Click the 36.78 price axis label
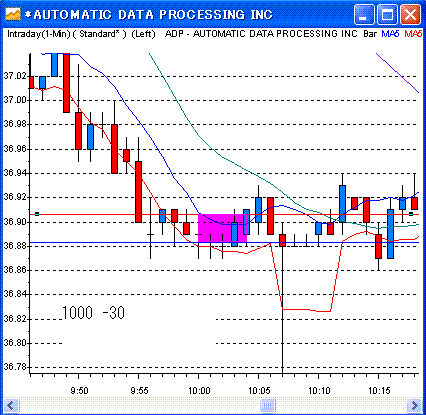 point(14,367)
